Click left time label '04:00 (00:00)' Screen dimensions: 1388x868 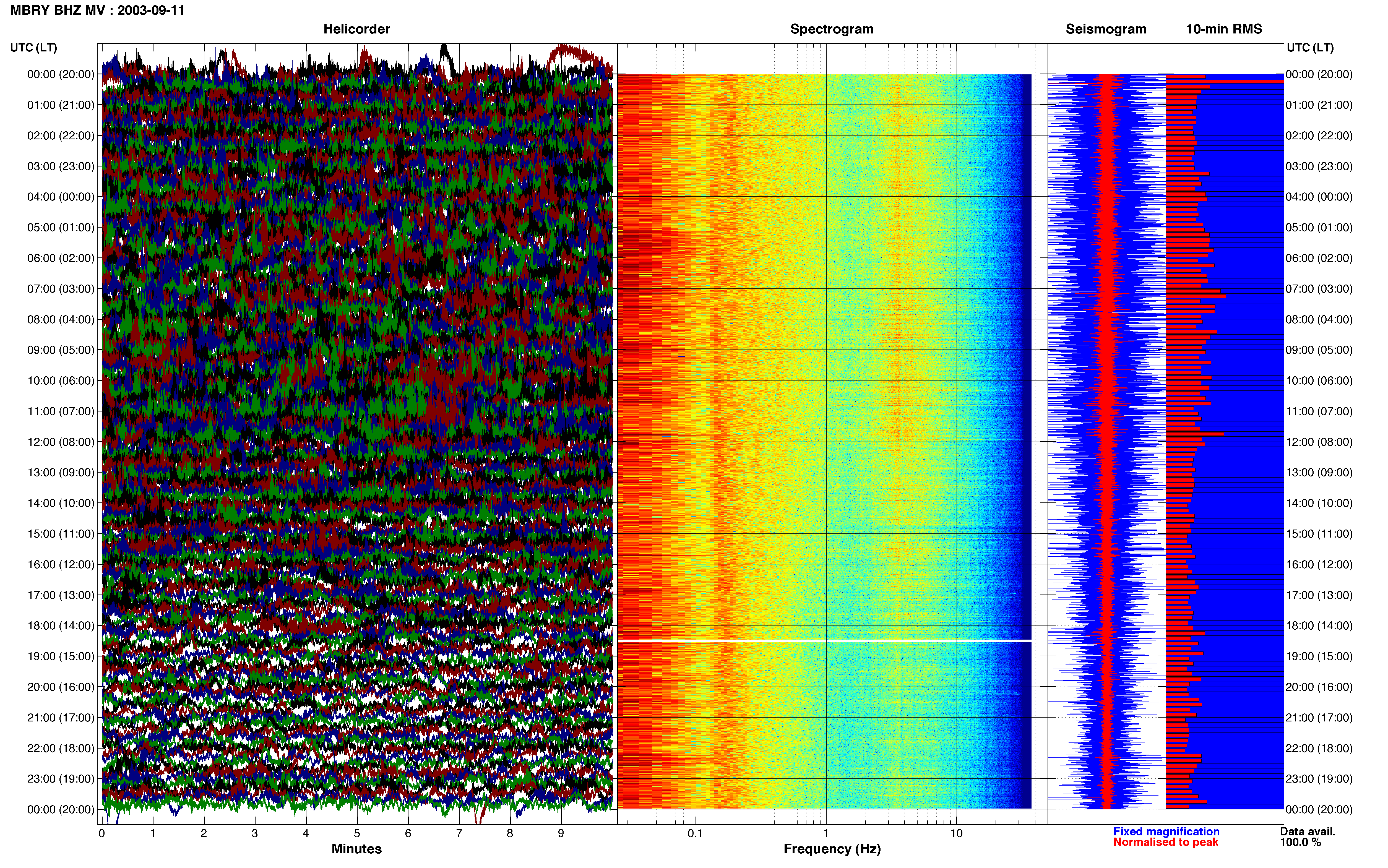pos(61,197)
